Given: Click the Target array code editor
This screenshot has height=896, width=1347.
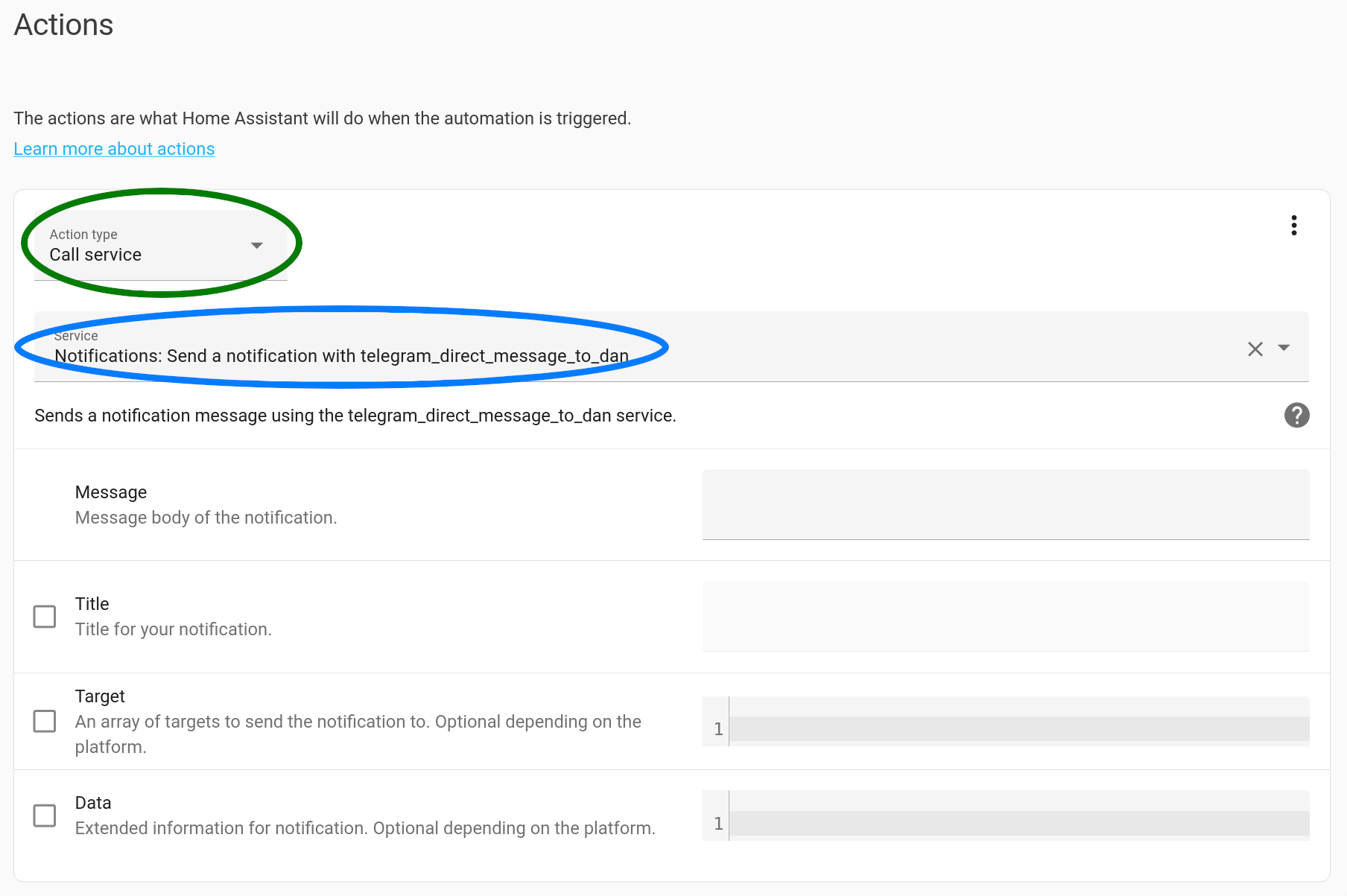Looking at the screenshot, I should [1018, 728].
